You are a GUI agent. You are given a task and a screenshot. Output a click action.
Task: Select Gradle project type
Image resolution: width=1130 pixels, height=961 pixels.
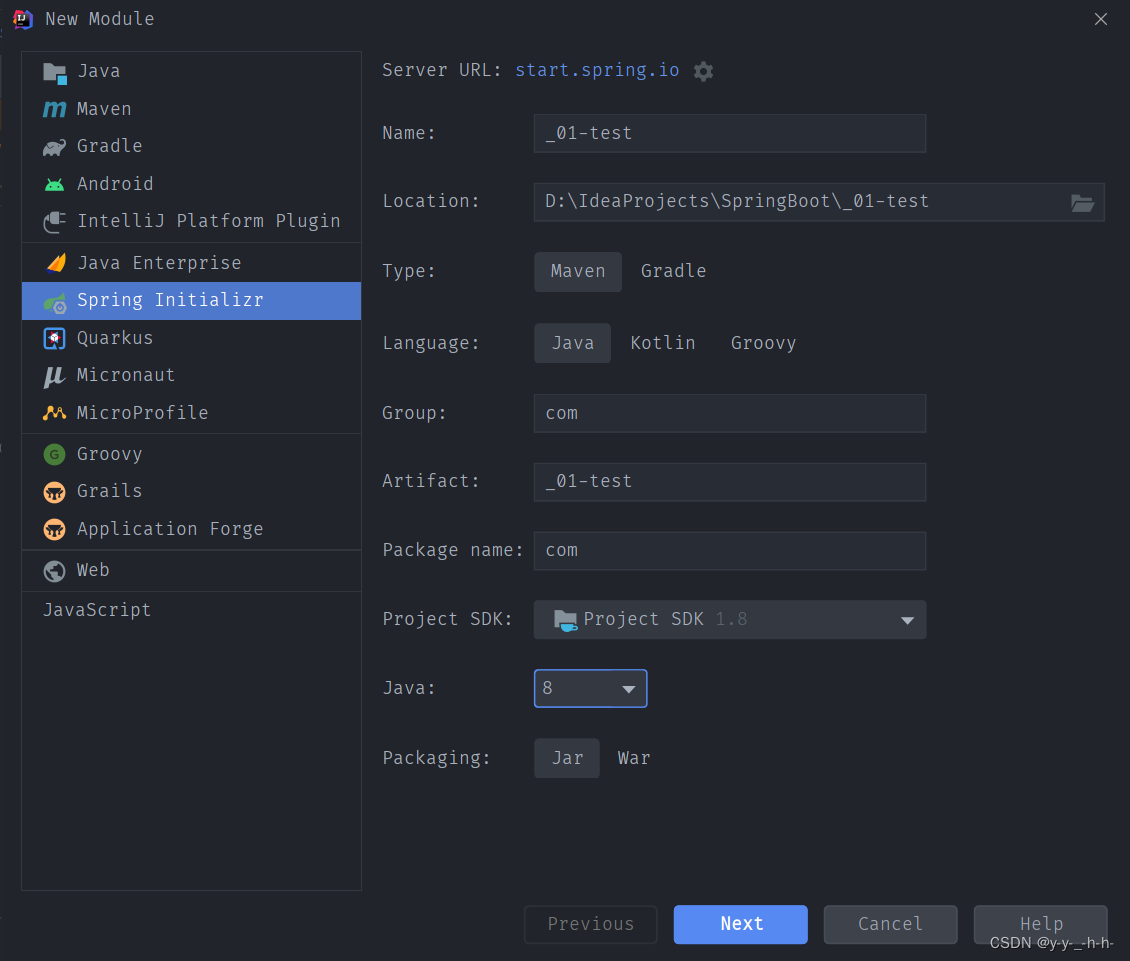tap(673, 271)
